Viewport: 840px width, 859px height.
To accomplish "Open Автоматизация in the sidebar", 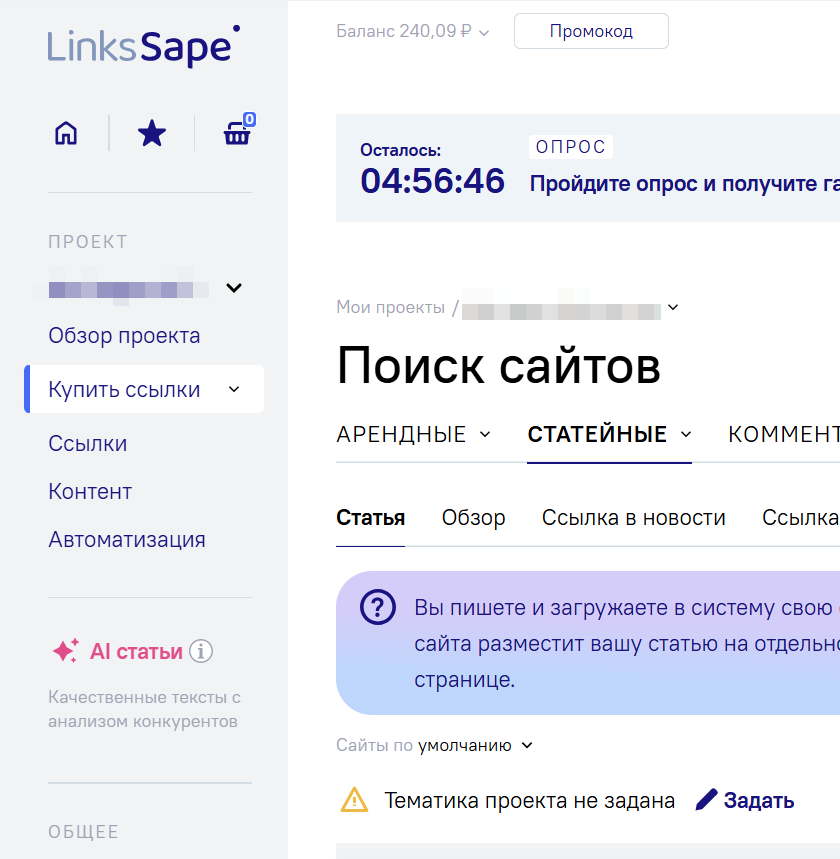I will tap(127, 540).
